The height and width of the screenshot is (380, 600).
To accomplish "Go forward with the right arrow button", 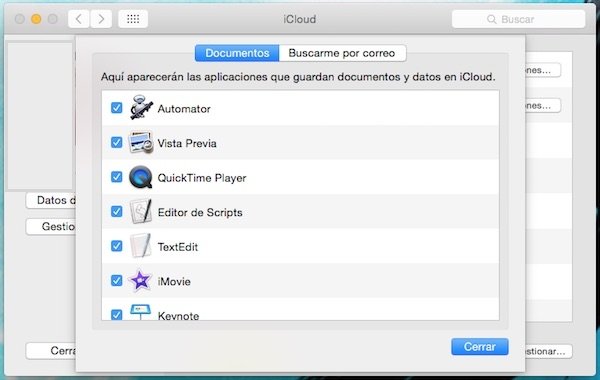I will 101,19.
